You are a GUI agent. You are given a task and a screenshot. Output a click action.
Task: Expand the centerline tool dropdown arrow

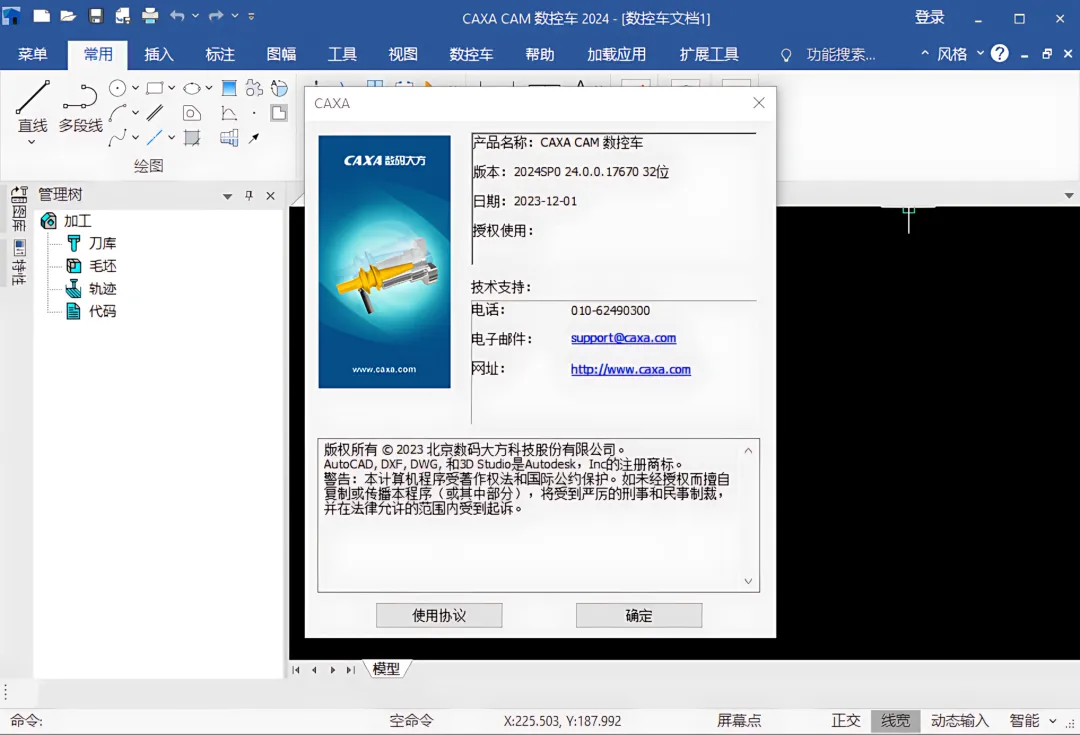point(172,138)
